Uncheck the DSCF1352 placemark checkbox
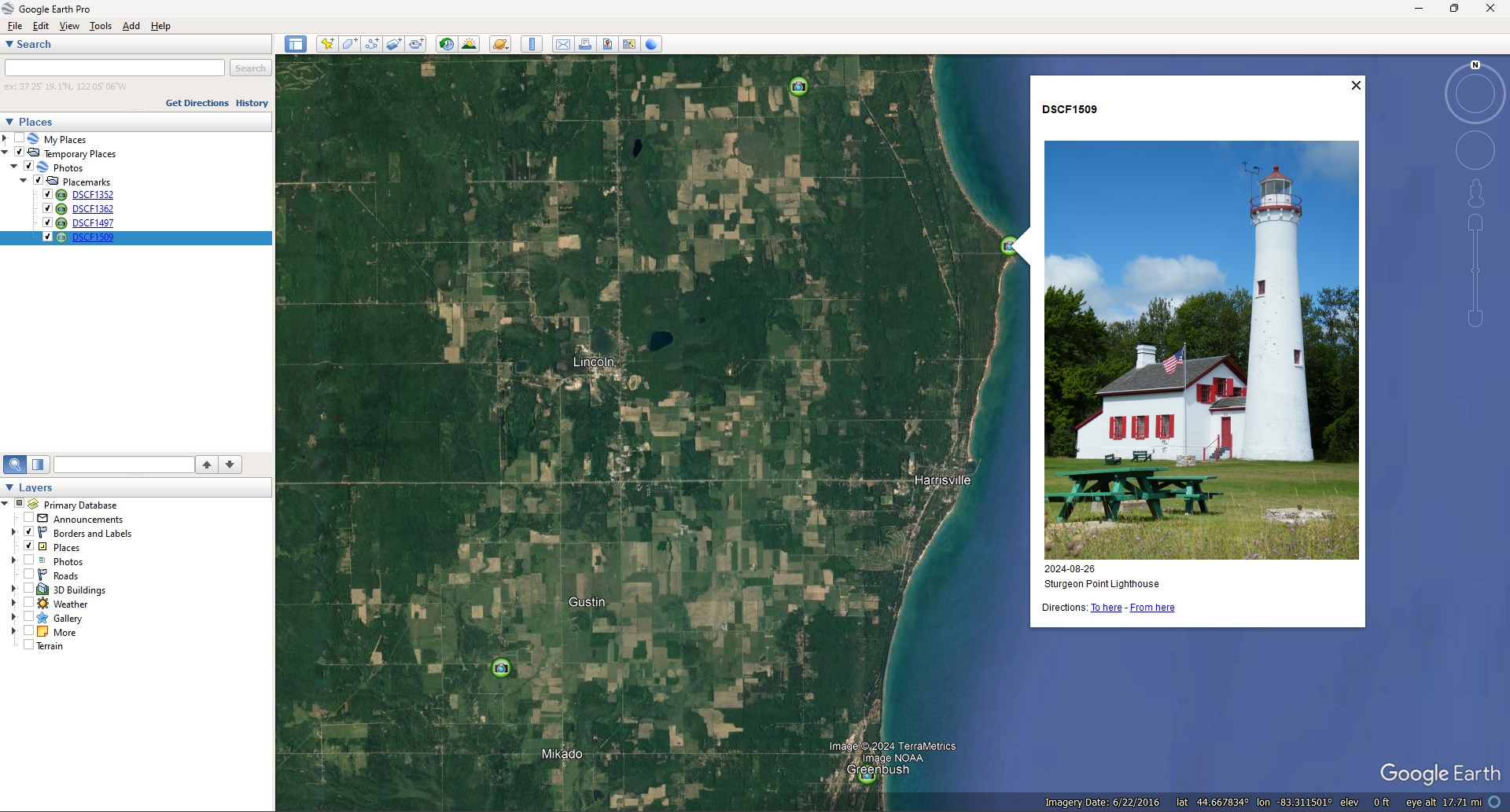 tap(47, 194)
